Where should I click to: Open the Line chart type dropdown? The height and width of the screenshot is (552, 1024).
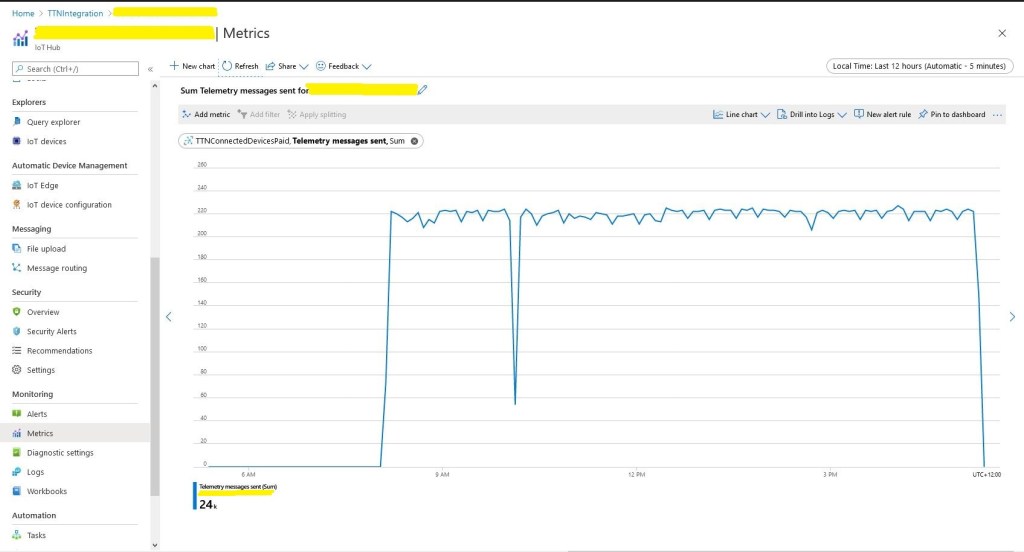(741, 115)
